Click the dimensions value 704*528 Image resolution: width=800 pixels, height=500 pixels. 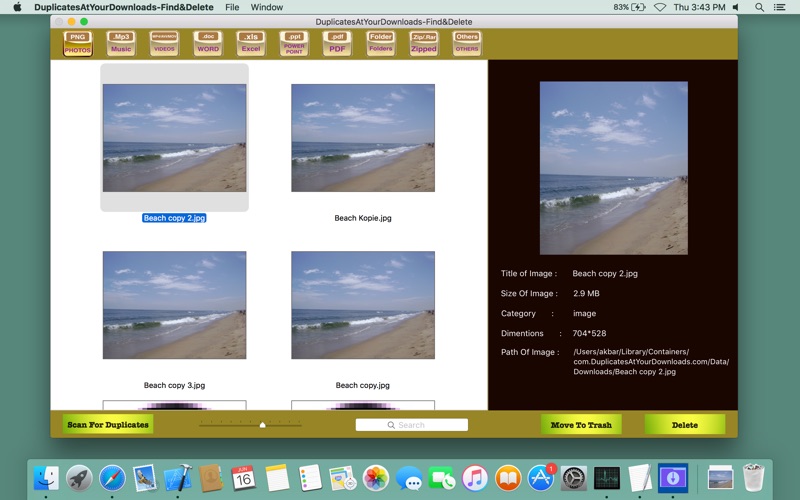[x=589, y=333]
